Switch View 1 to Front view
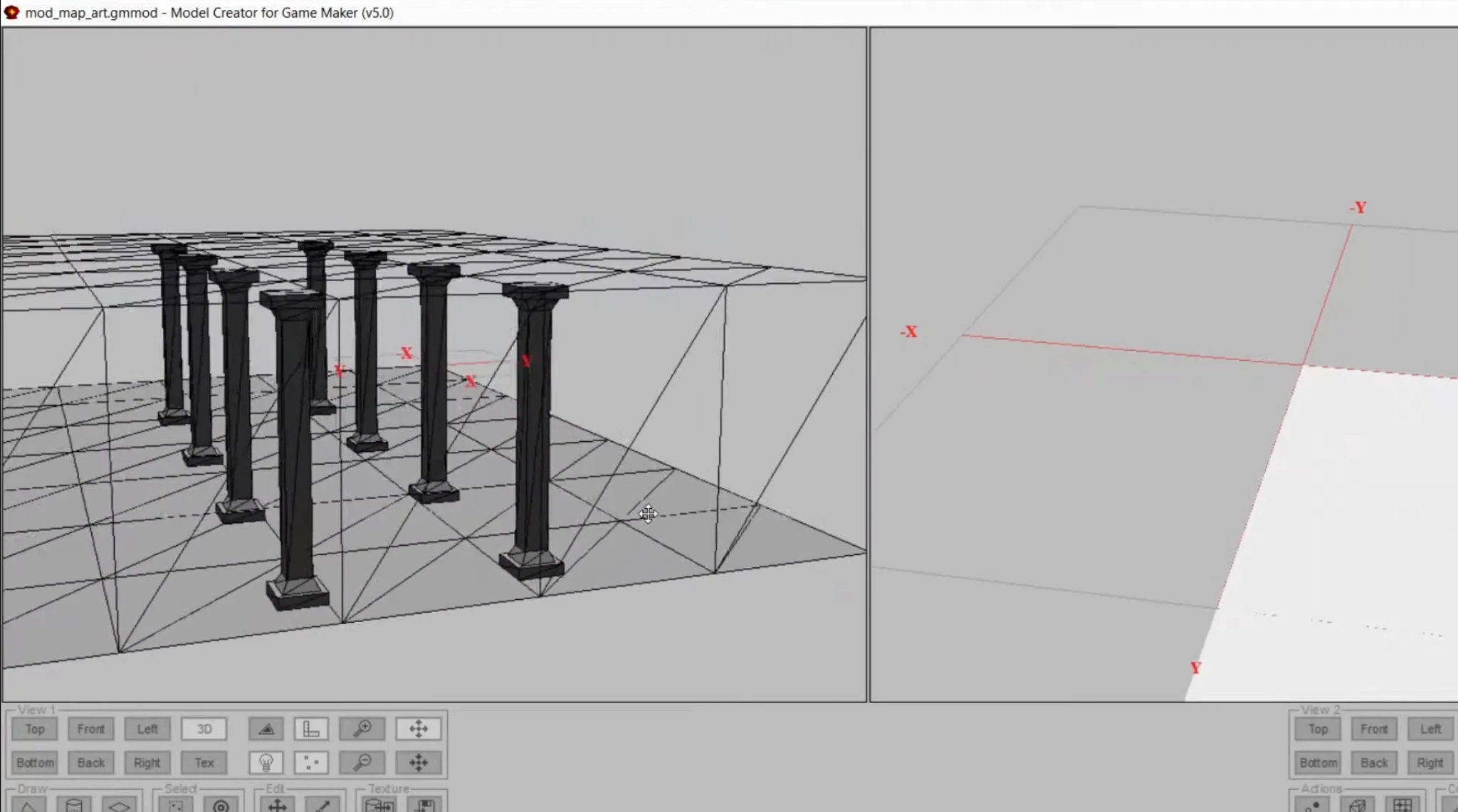This screenshot has height=812, width=1458. [91, 729]
